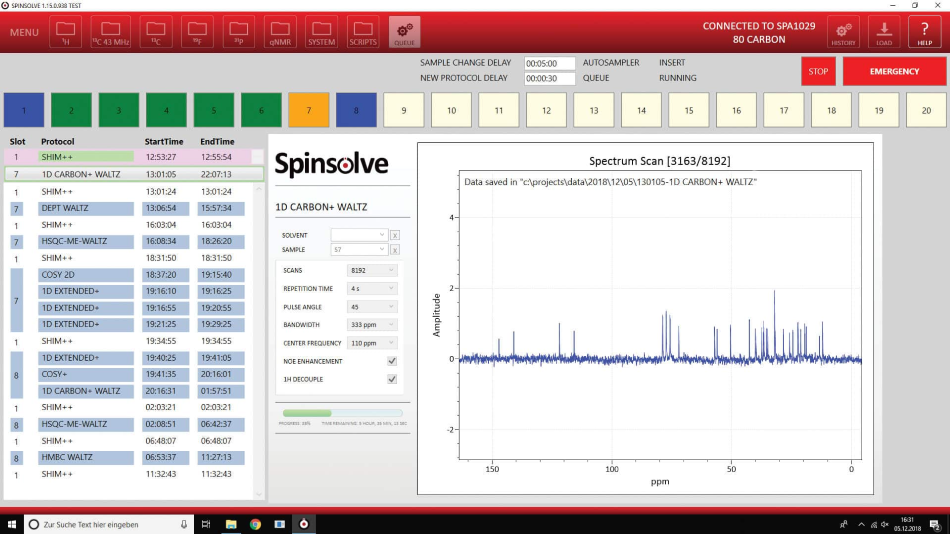Select the 1D CARBON+ WALTZ row starting 20:16:31
The image size is (950, 534).
[142, 391]
